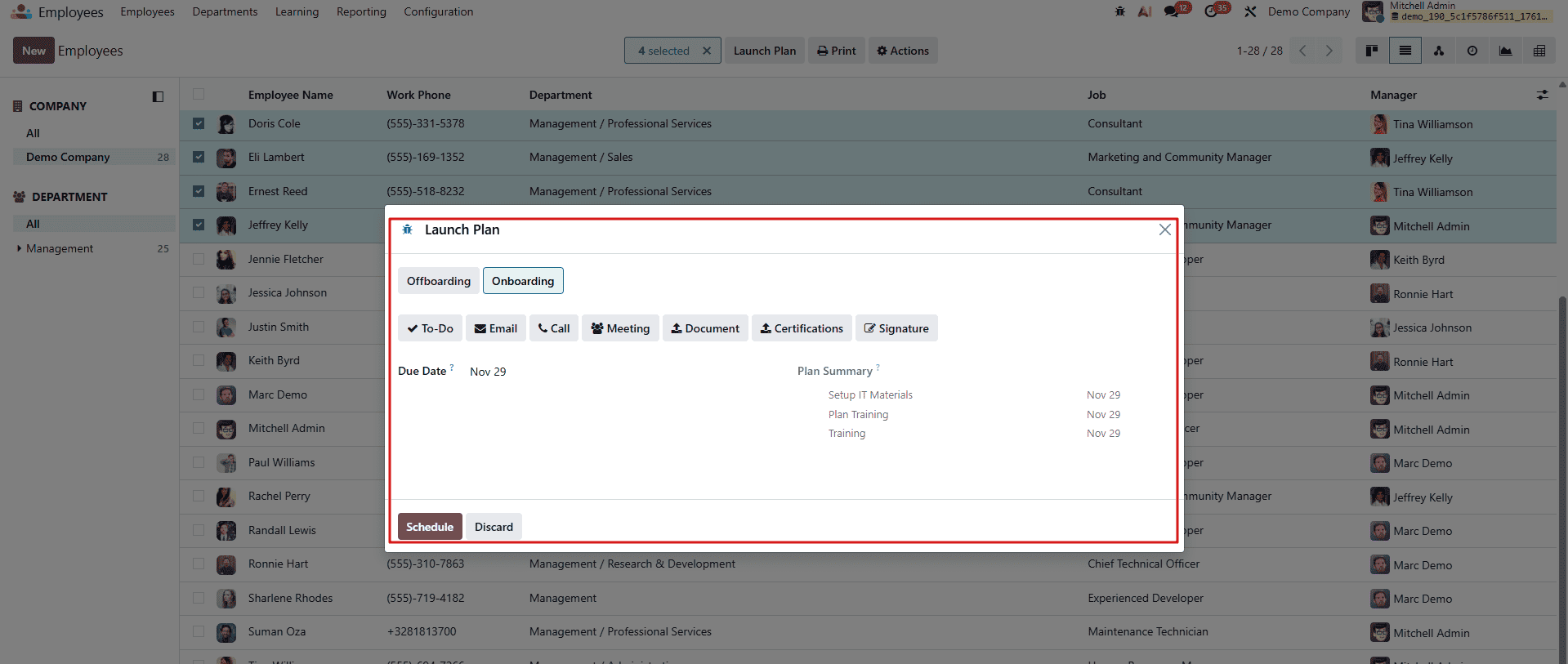
Task: Select Demo Company filter in sidebar
Action: pyautogui.click(x=94, y=157)
